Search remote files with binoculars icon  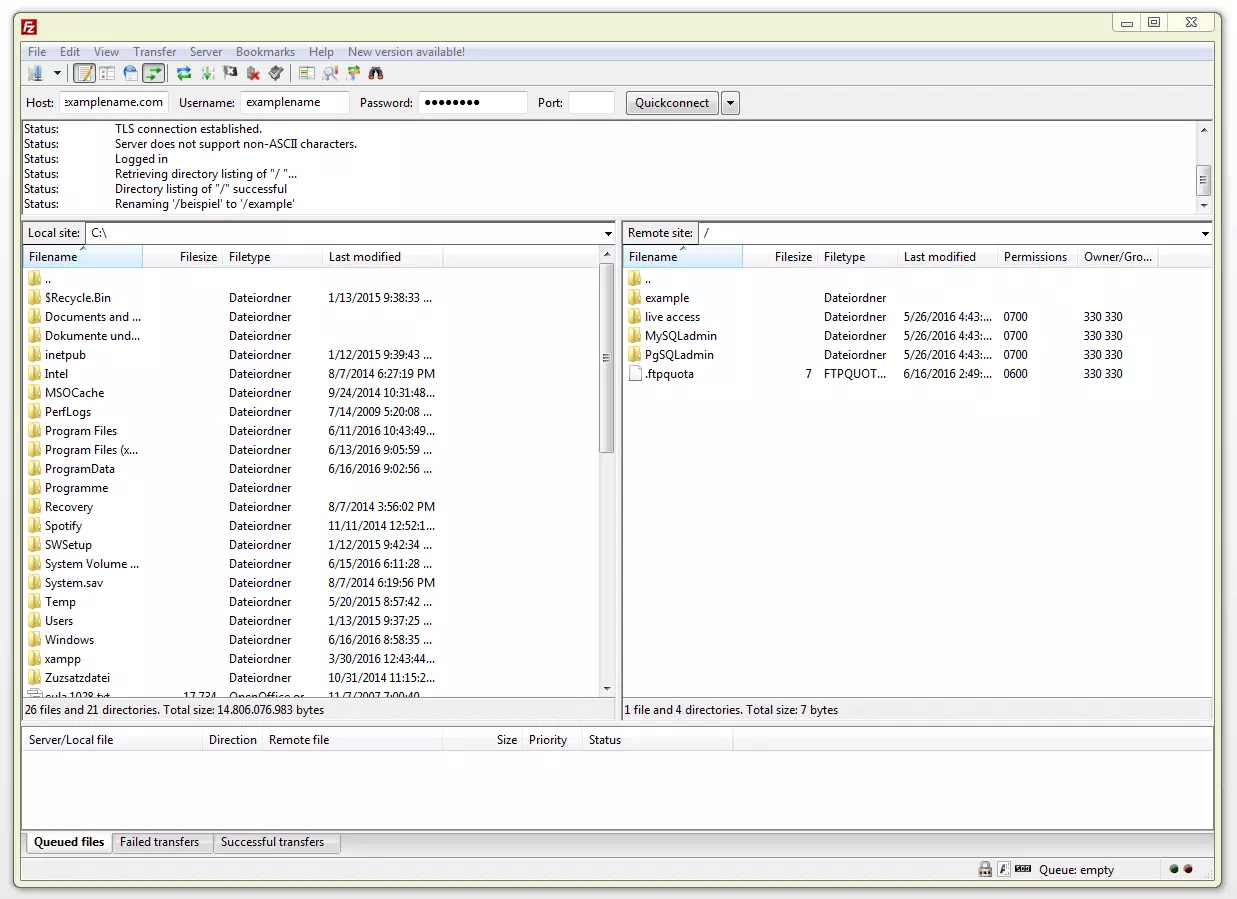376,73
